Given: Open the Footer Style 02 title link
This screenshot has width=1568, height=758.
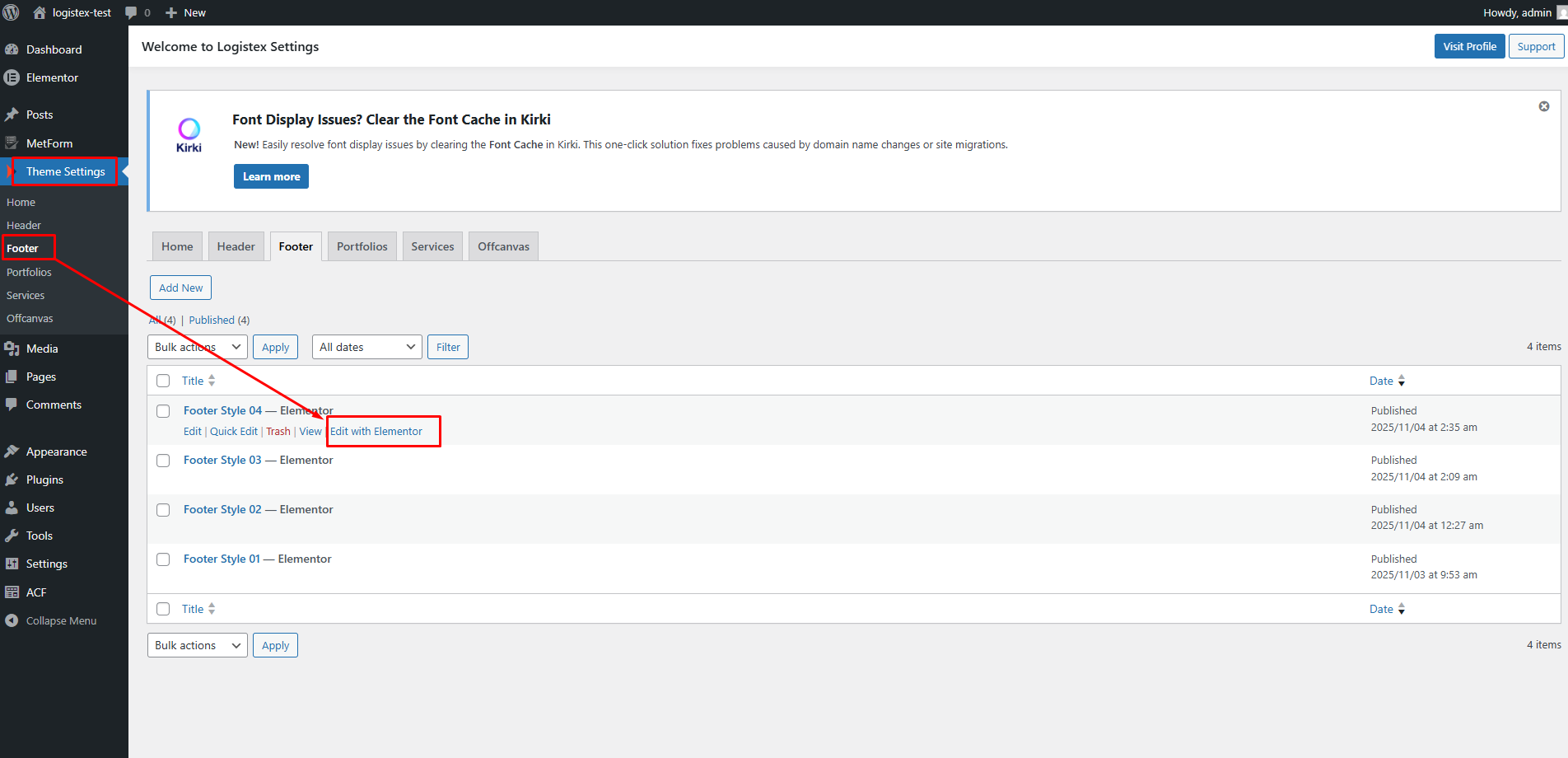Looking at the screenshot, I should (x=222, y=509).
